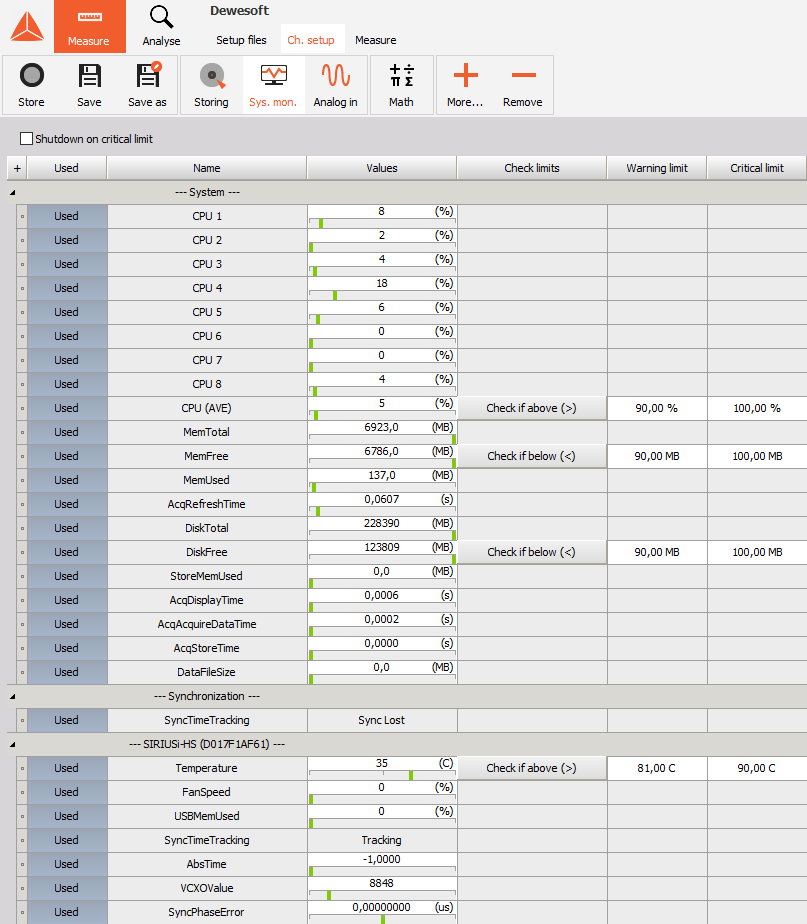Toggle Used for Temperature row
The image size is (807, 924).
(67, 768)
